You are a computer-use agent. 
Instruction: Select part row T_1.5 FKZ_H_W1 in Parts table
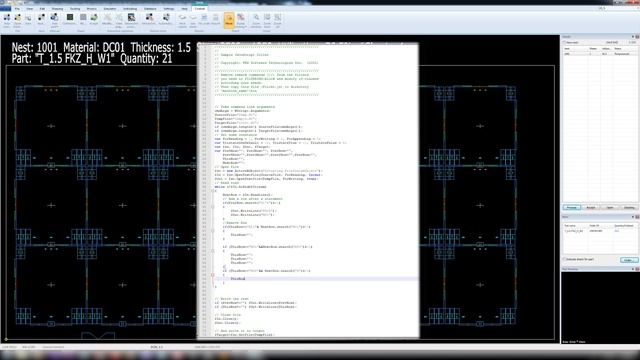point(600,231)
